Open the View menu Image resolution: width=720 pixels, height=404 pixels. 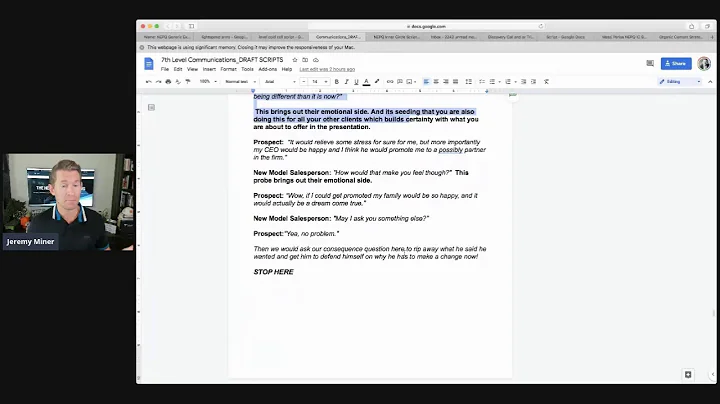pyautogui.click(x=192, y=69)
